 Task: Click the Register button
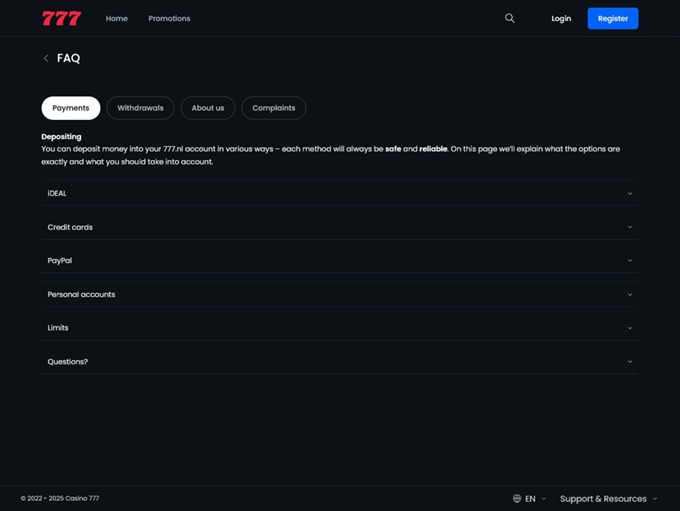612,18
